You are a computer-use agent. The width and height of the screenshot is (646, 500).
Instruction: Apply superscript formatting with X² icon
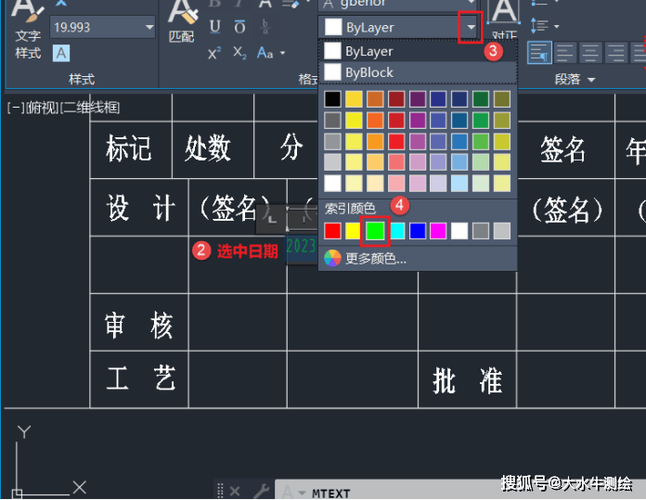pyautogui.click(x=215, y=52)
